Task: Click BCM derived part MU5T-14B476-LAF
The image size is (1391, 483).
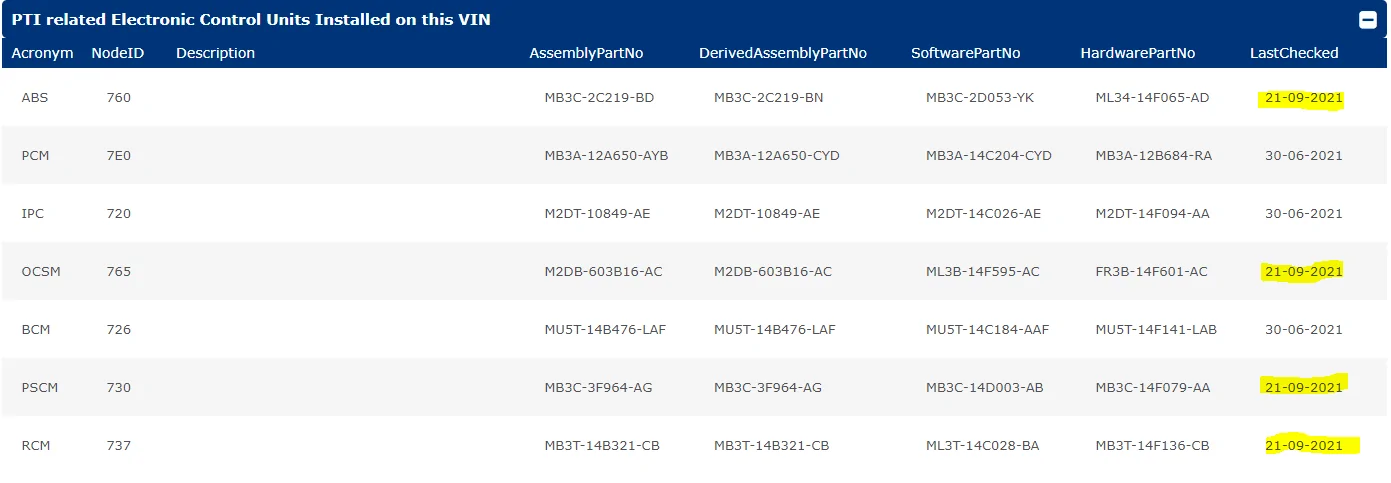Action: 774,330
